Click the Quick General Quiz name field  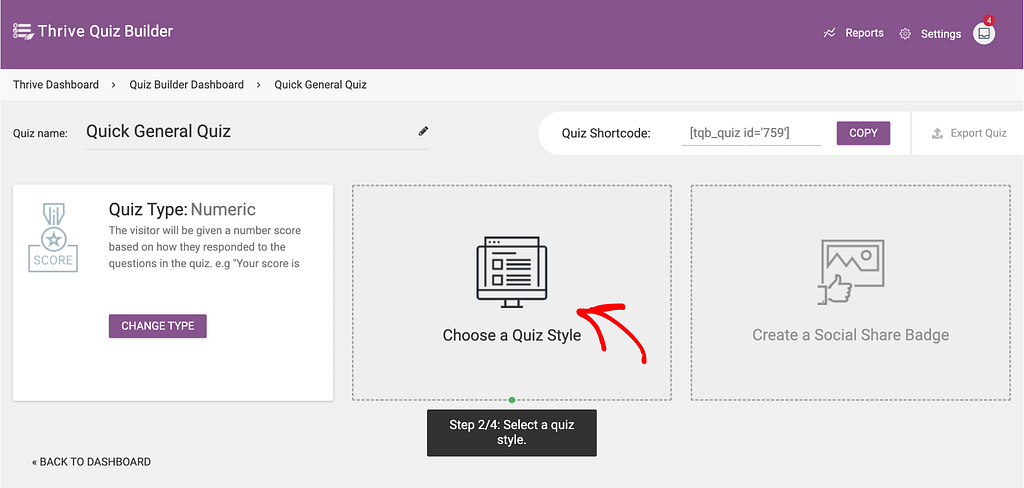point(257,132)
